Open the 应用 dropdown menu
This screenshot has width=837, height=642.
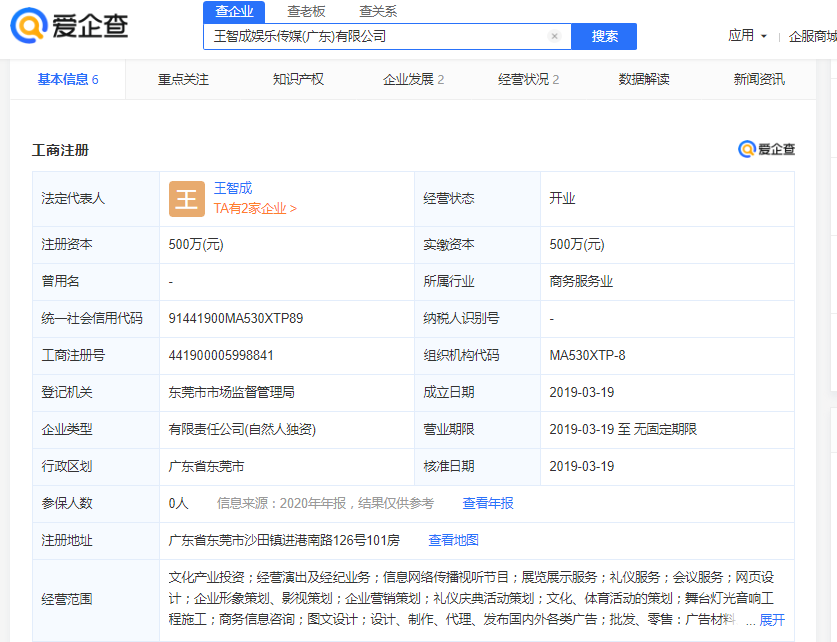point(747,36)
